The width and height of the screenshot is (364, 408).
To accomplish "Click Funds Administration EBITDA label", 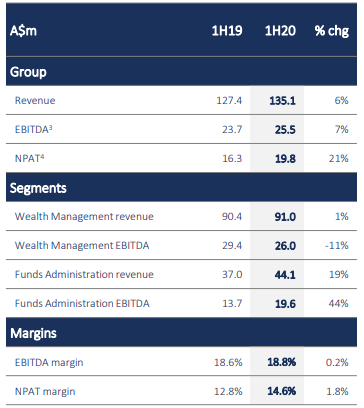I will (82, 303).
